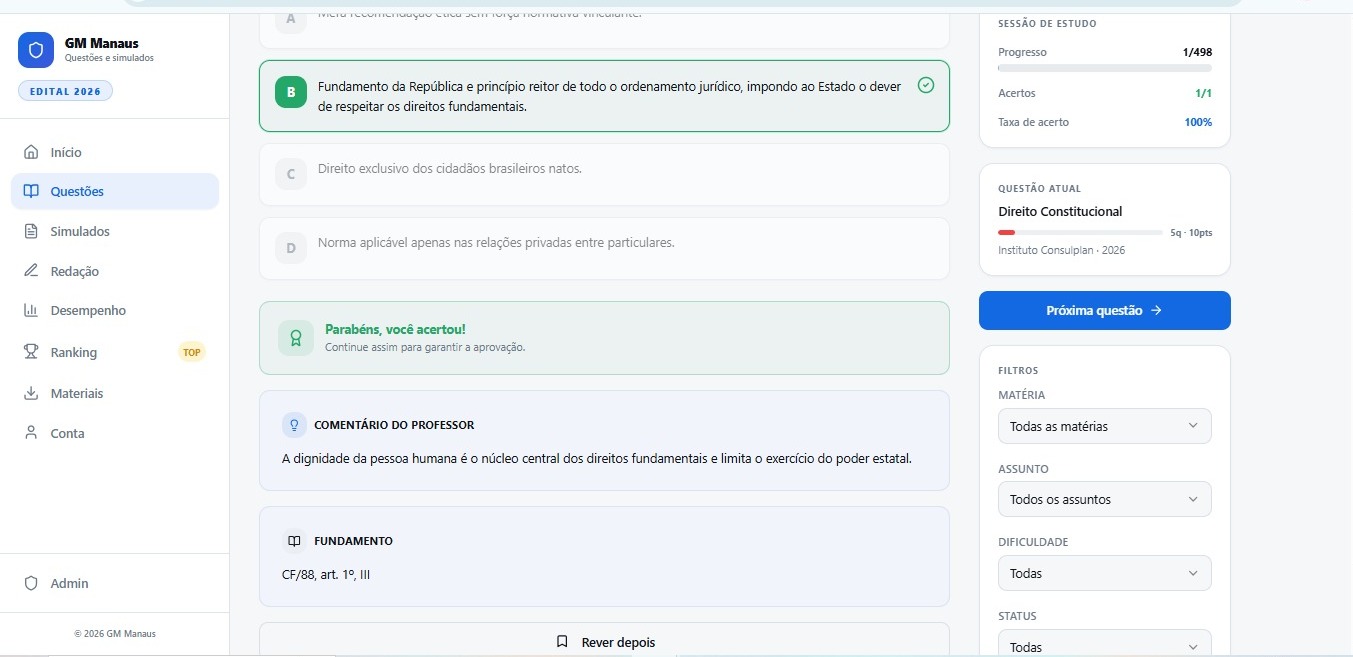This screenshot has width=1353, height=657.
Task: Click the TOP badge next to Ranking
Action: pos(192,352)
